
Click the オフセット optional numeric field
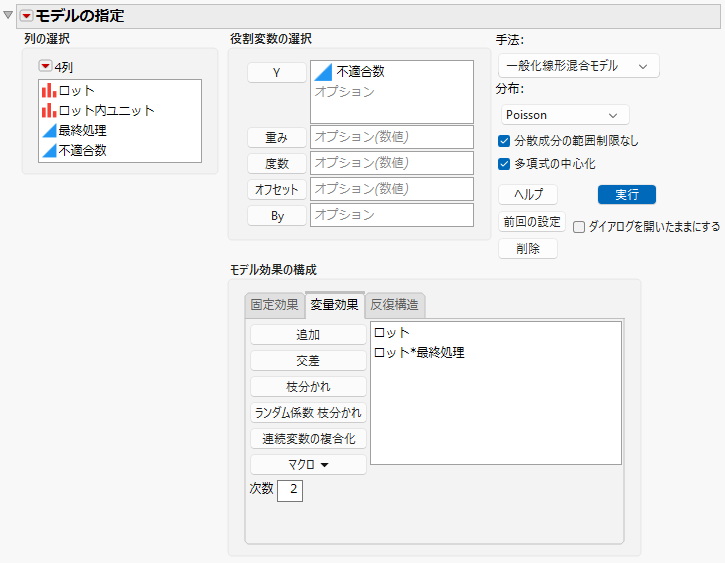[x=392, y=189]
